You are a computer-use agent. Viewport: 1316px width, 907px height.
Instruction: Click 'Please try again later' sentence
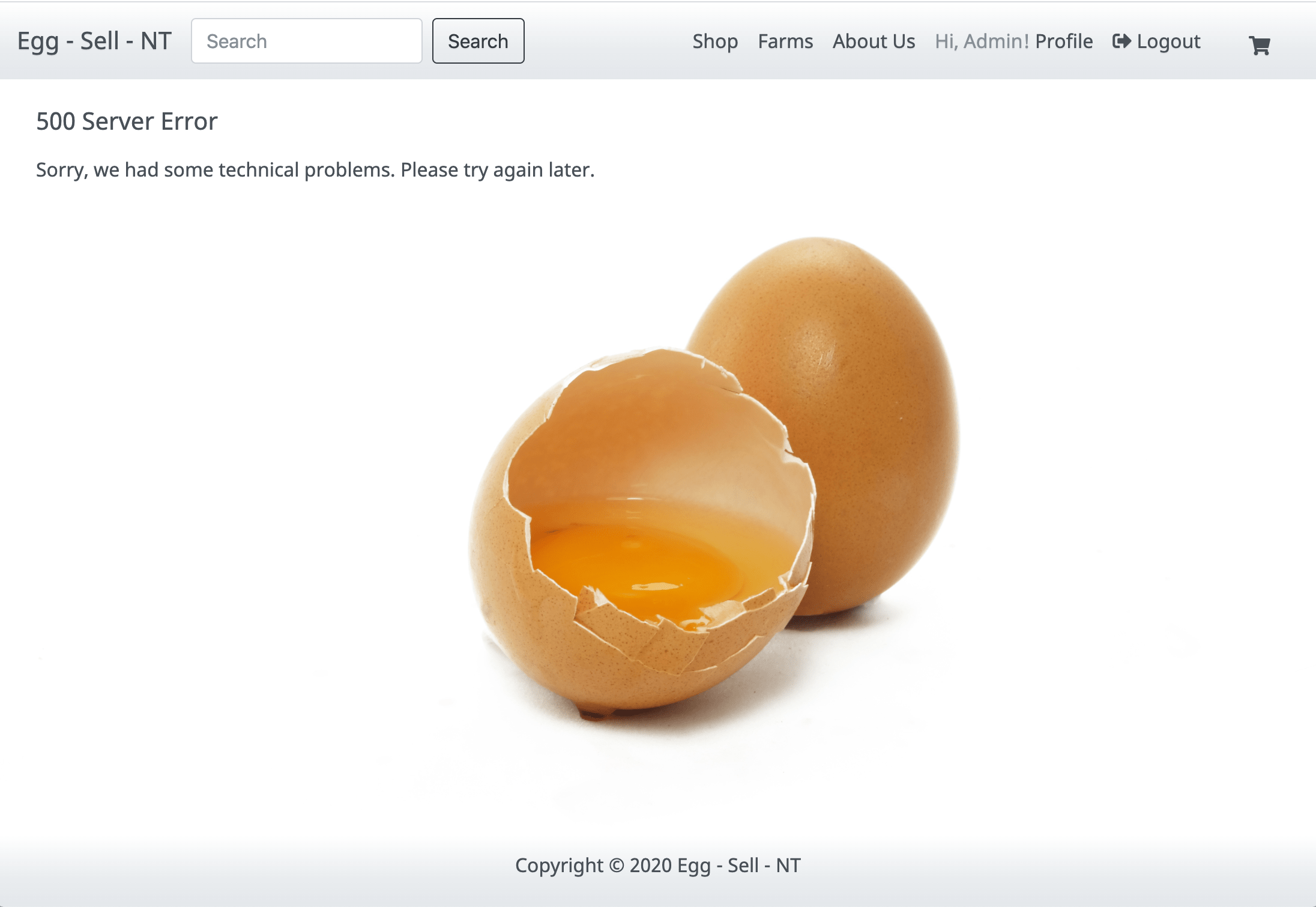[498, 170]
